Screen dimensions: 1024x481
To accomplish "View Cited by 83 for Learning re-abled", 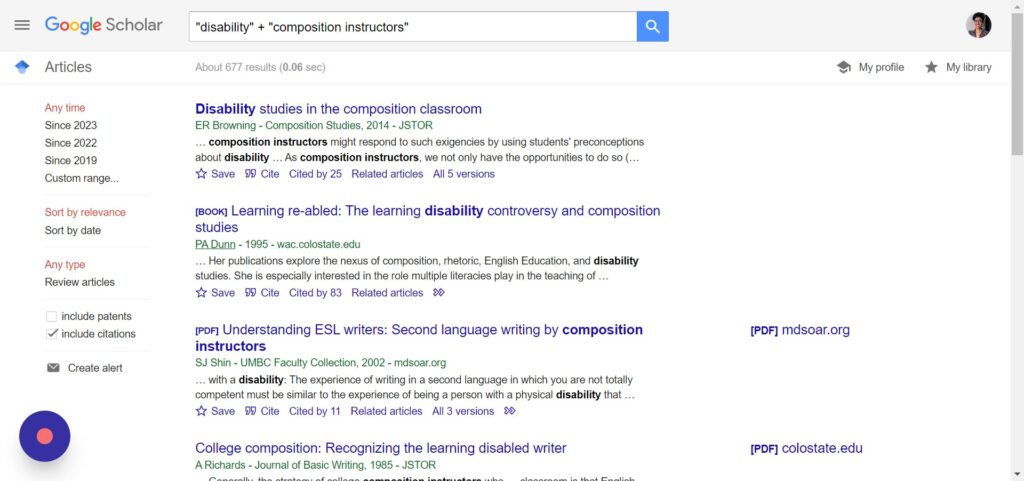I will (x=315, y=293).
